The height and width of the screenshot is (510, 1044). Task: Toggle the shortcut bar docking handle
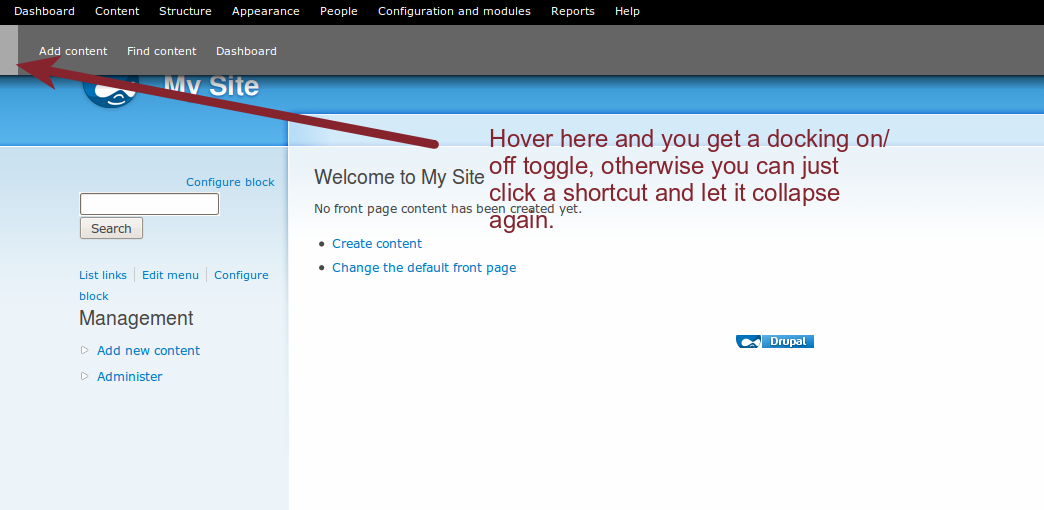9,50
